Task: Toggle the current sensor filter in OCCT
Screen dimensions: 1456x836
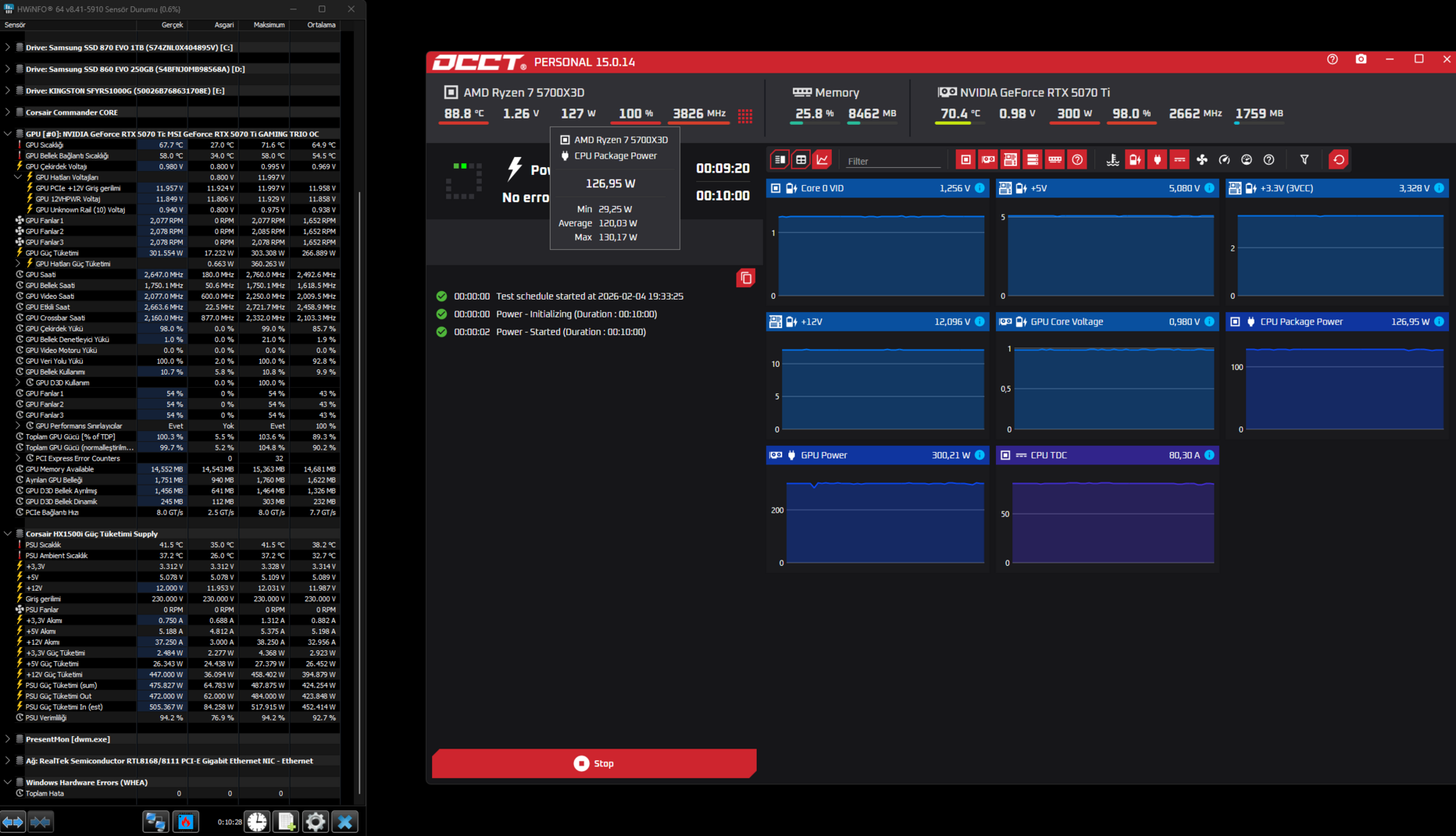Action: [x=1180, y=160]
